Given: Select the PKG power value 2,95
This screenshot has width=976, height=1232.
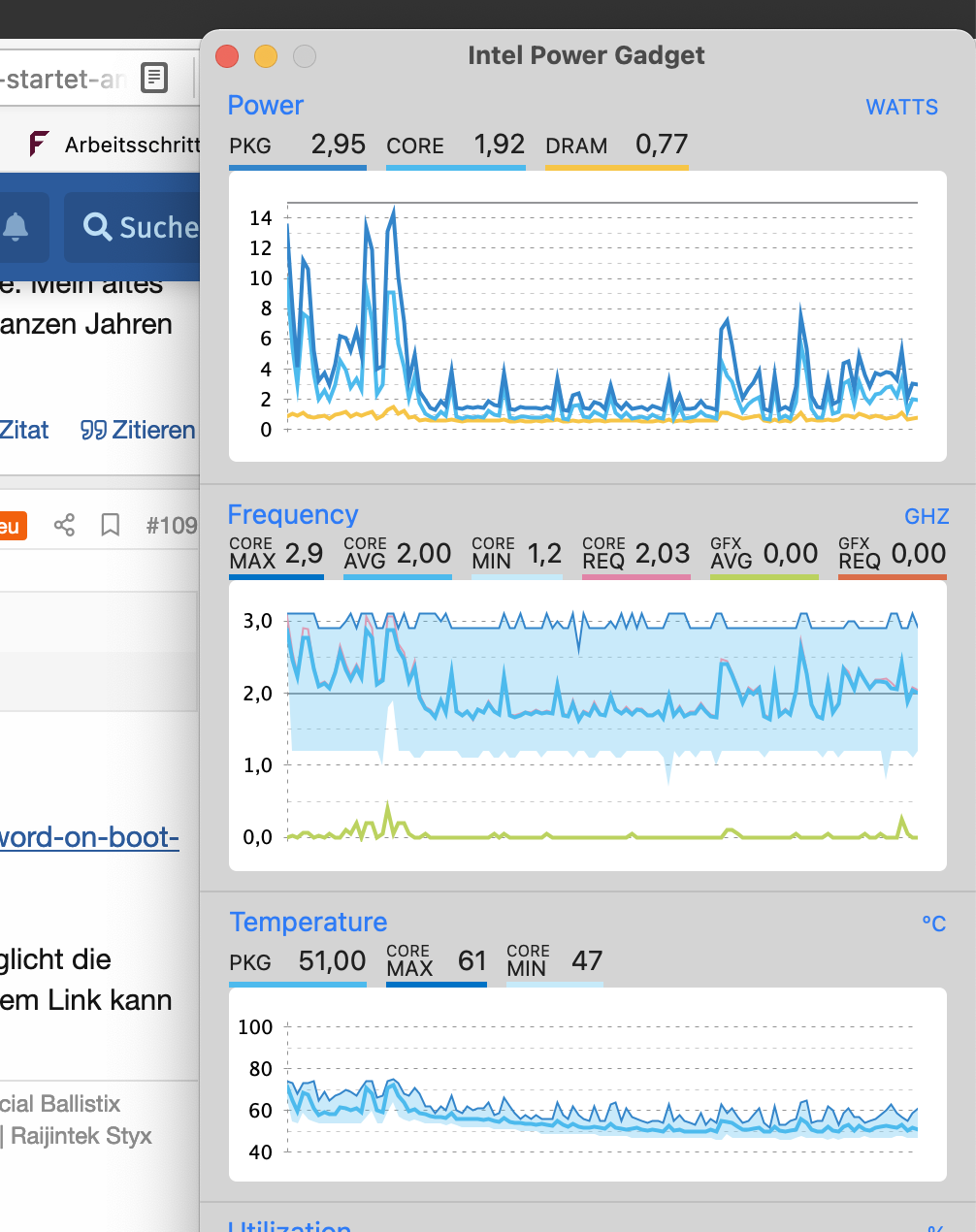Looking at the screenshot, I should pyautogui.click(x=339, y=145).
